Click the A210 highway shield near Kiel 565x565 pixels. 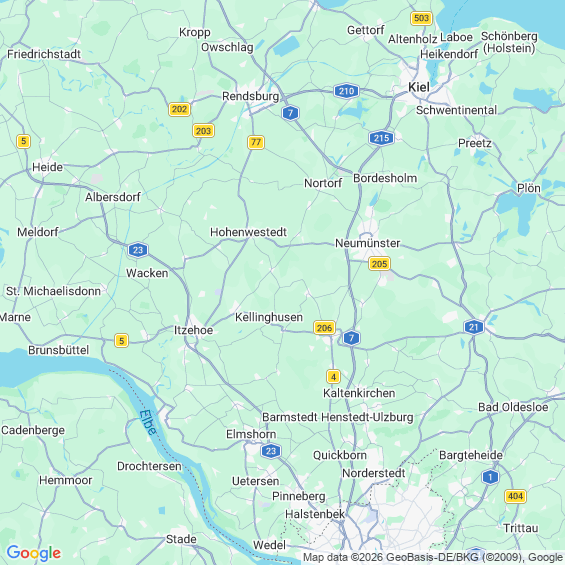coord(346,91)
